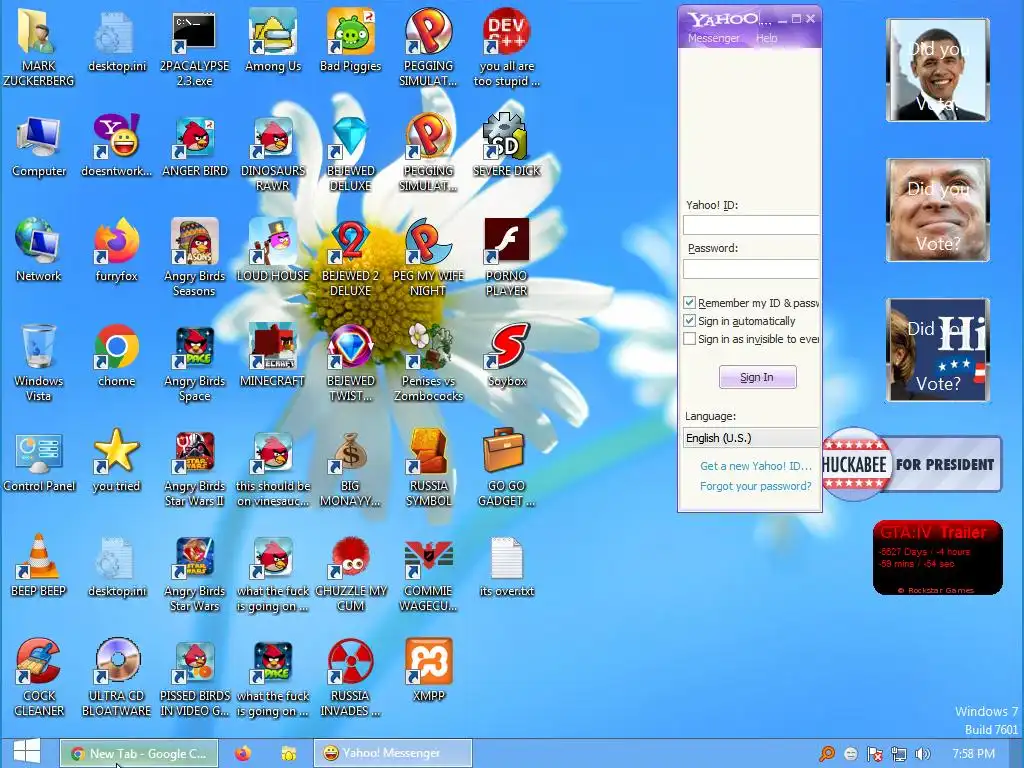Expand the Language English (U.S.) dropdown
Viewport: 1024px width, 768px height.
(751, 438)
